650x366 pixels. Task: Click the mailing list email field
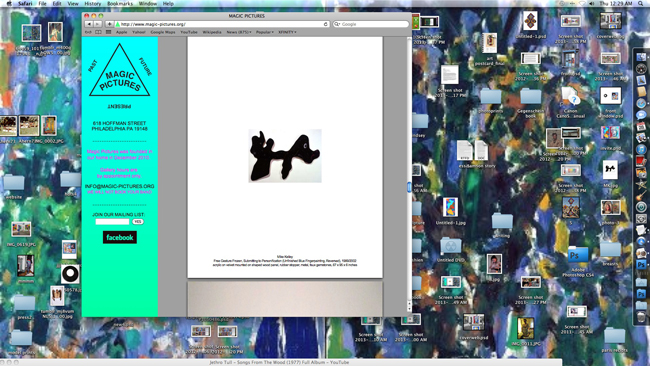112,222
